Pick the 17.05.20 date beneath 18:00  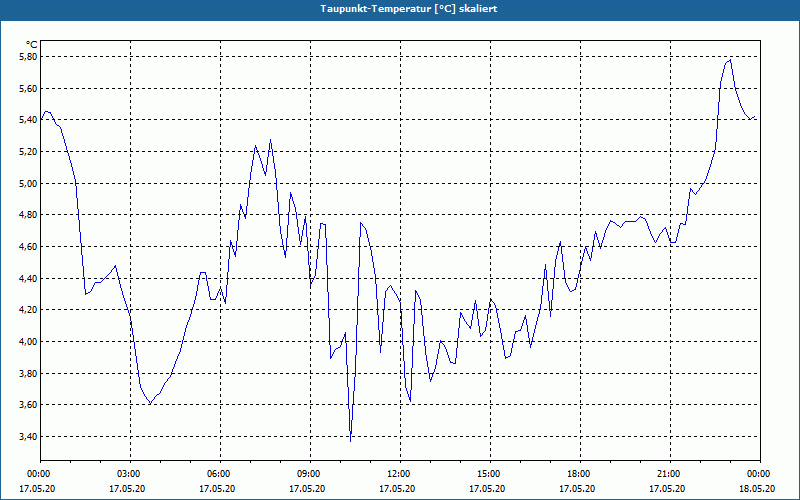577,488
